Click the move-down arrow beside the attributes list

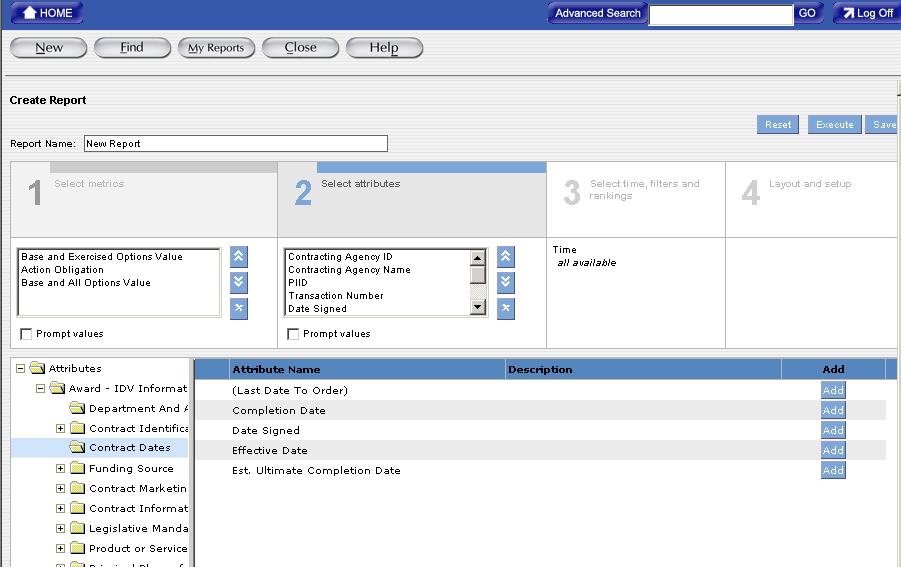[506, 282]
